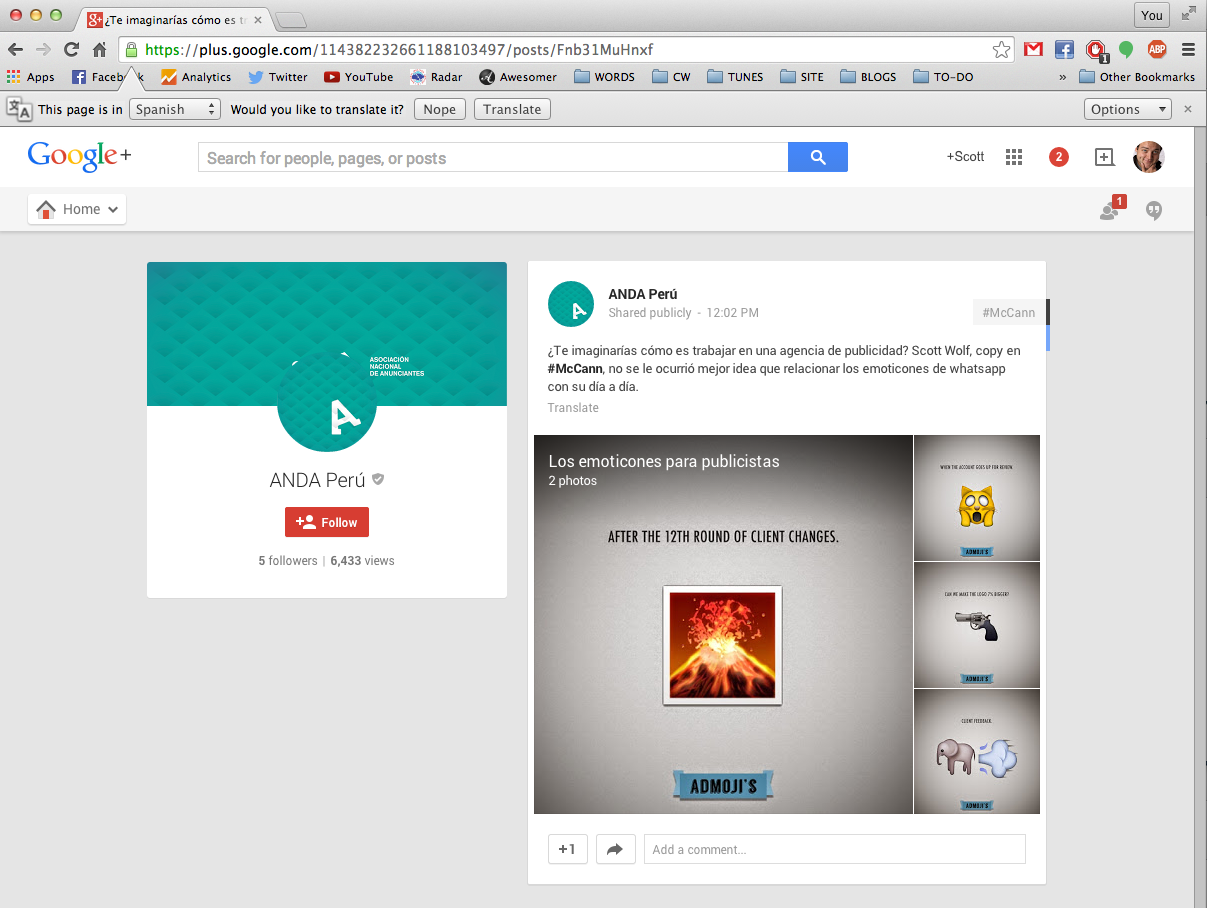
Task: Bookmark this page with the star icon
Action: pyautogui.click(x=1001, y=49)
